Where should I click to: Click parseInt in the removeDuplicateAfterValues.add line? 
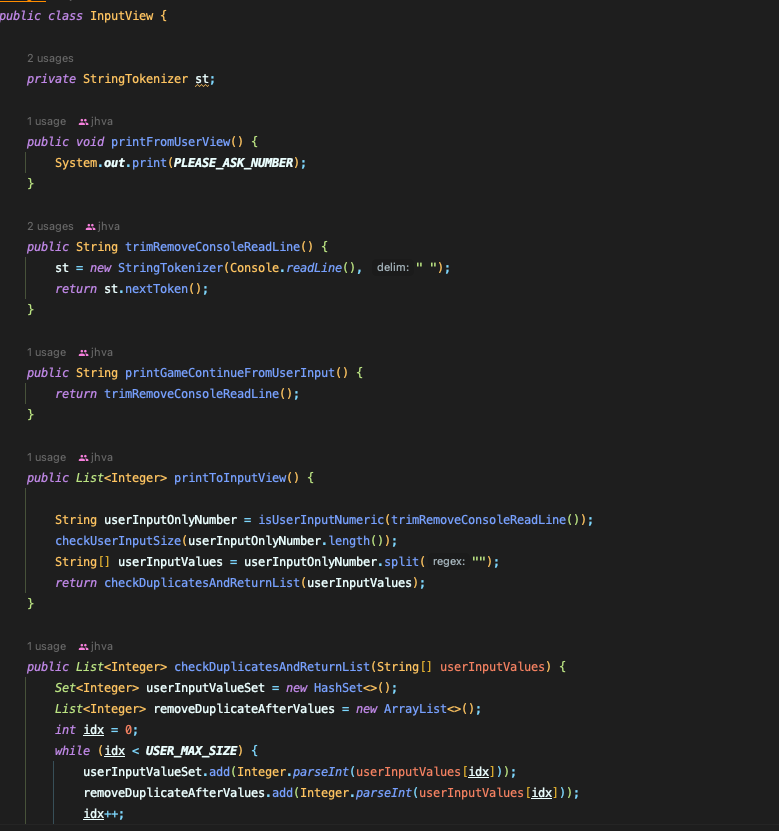click(x=384, y=793)
